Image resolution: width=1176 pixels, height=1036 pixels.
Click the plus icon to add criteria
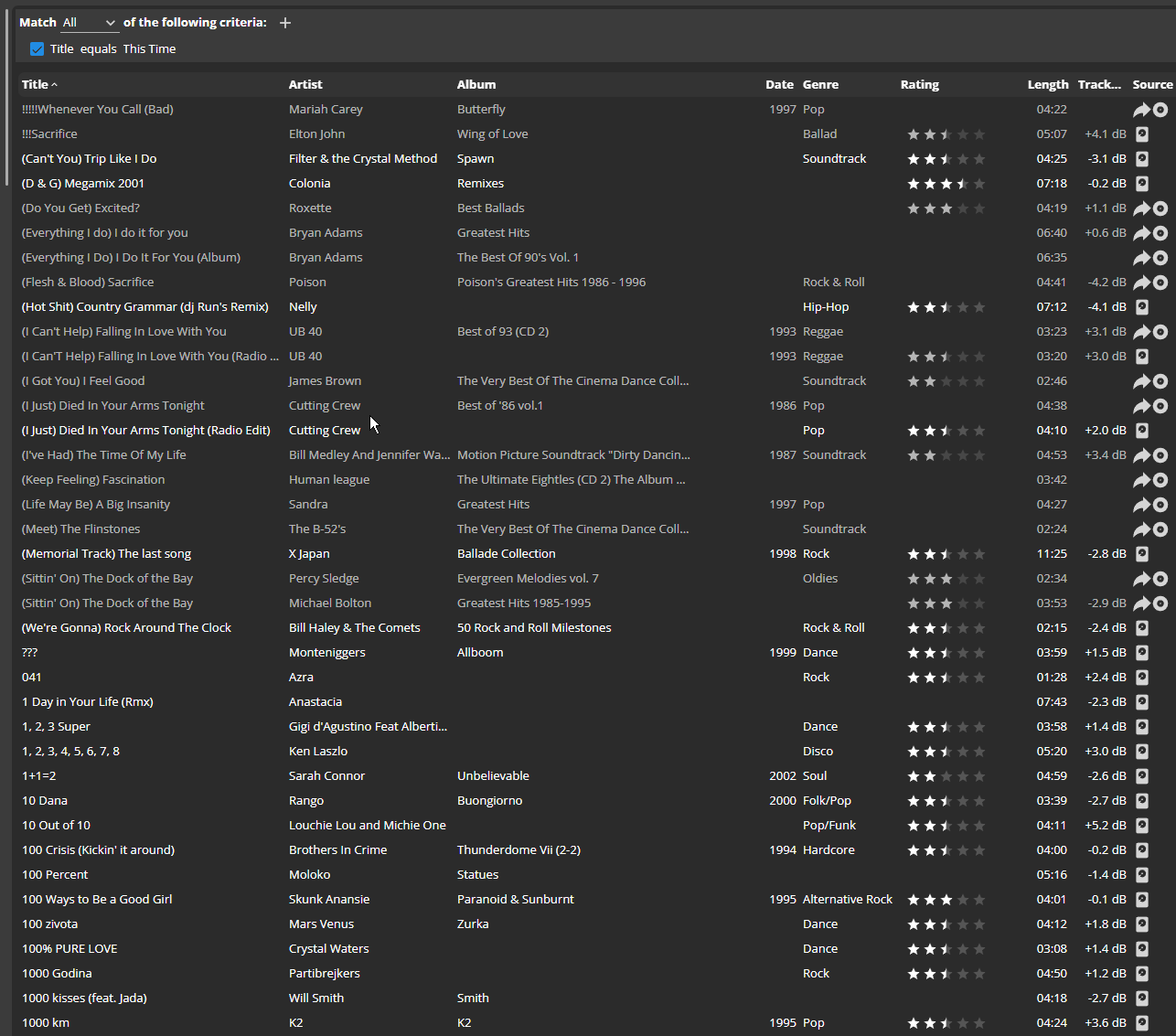[x=285, y=23]
